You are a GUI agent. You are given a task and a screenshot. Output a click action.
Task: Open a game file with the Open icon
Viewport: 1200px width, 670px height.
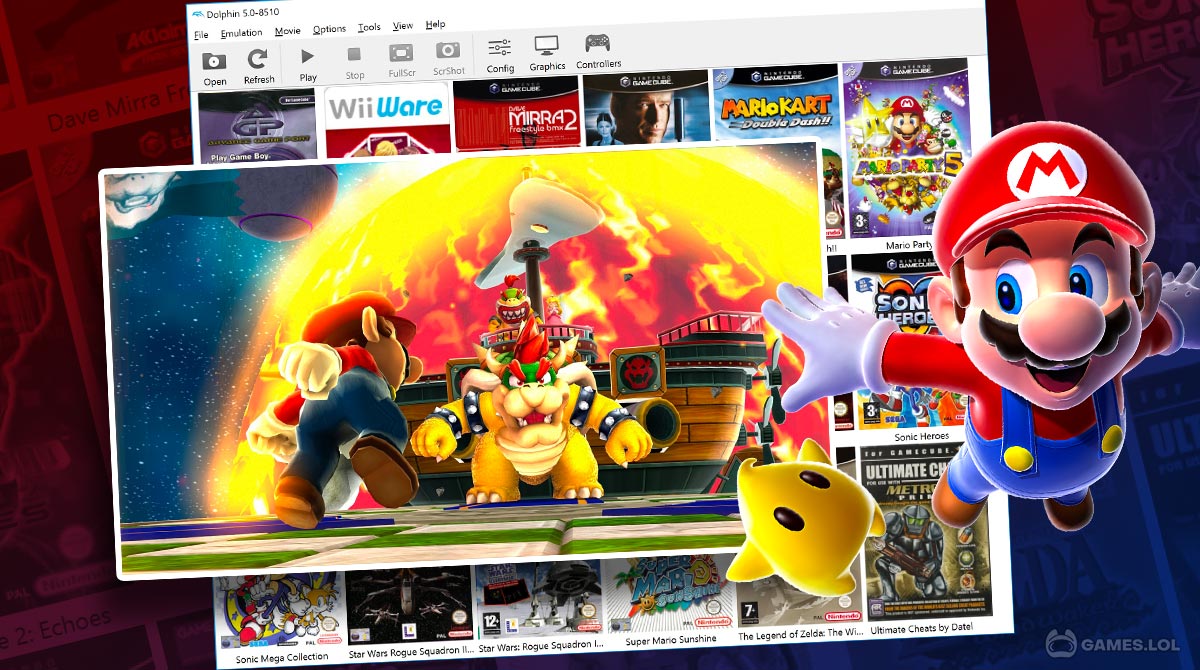pos(214,66)
